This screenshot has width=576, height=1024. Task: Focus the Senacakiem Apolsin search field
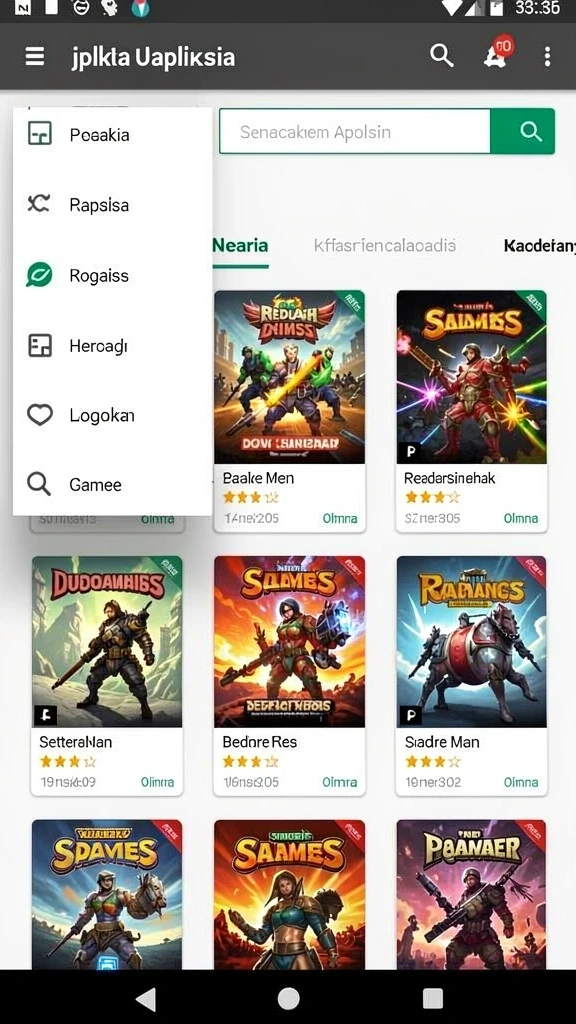tap(355, 132)
